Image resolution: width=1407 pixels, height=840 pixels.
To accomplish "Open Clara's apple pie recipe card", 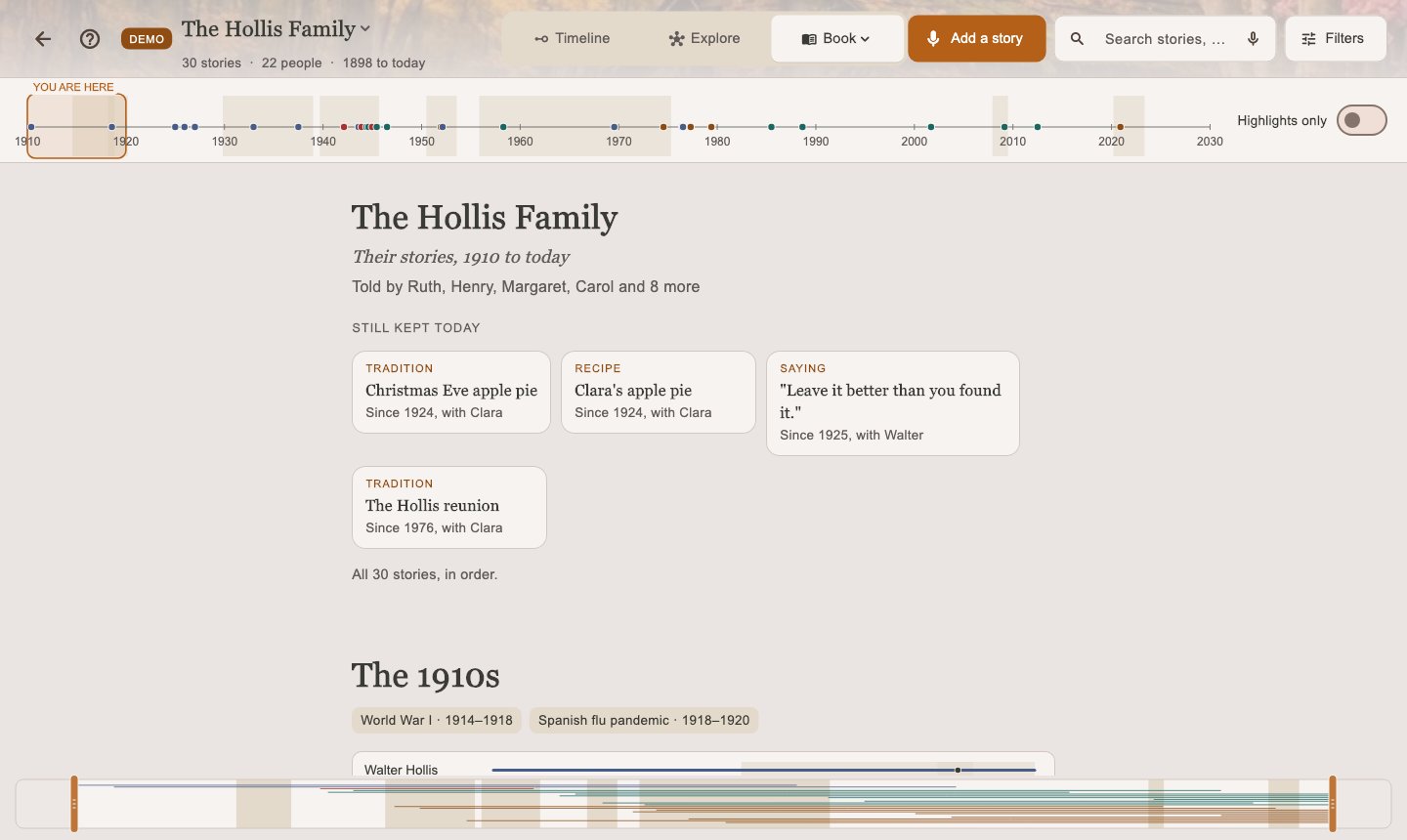I will coord(659,392).
